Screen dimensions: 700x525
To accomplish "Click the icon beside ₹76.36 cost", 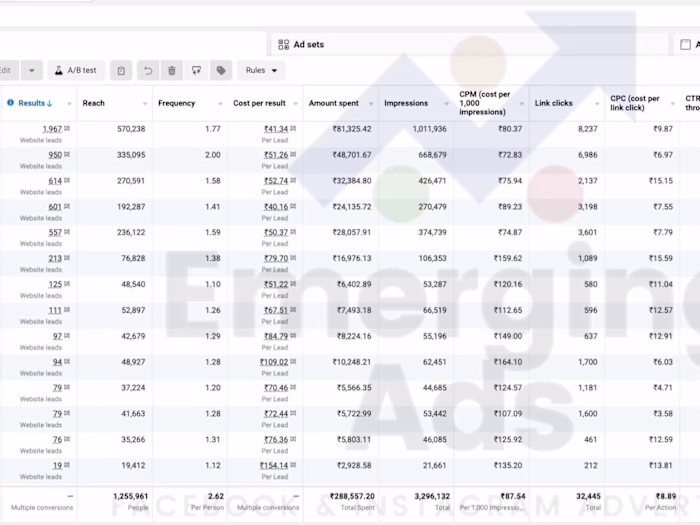I will [293, 439].
